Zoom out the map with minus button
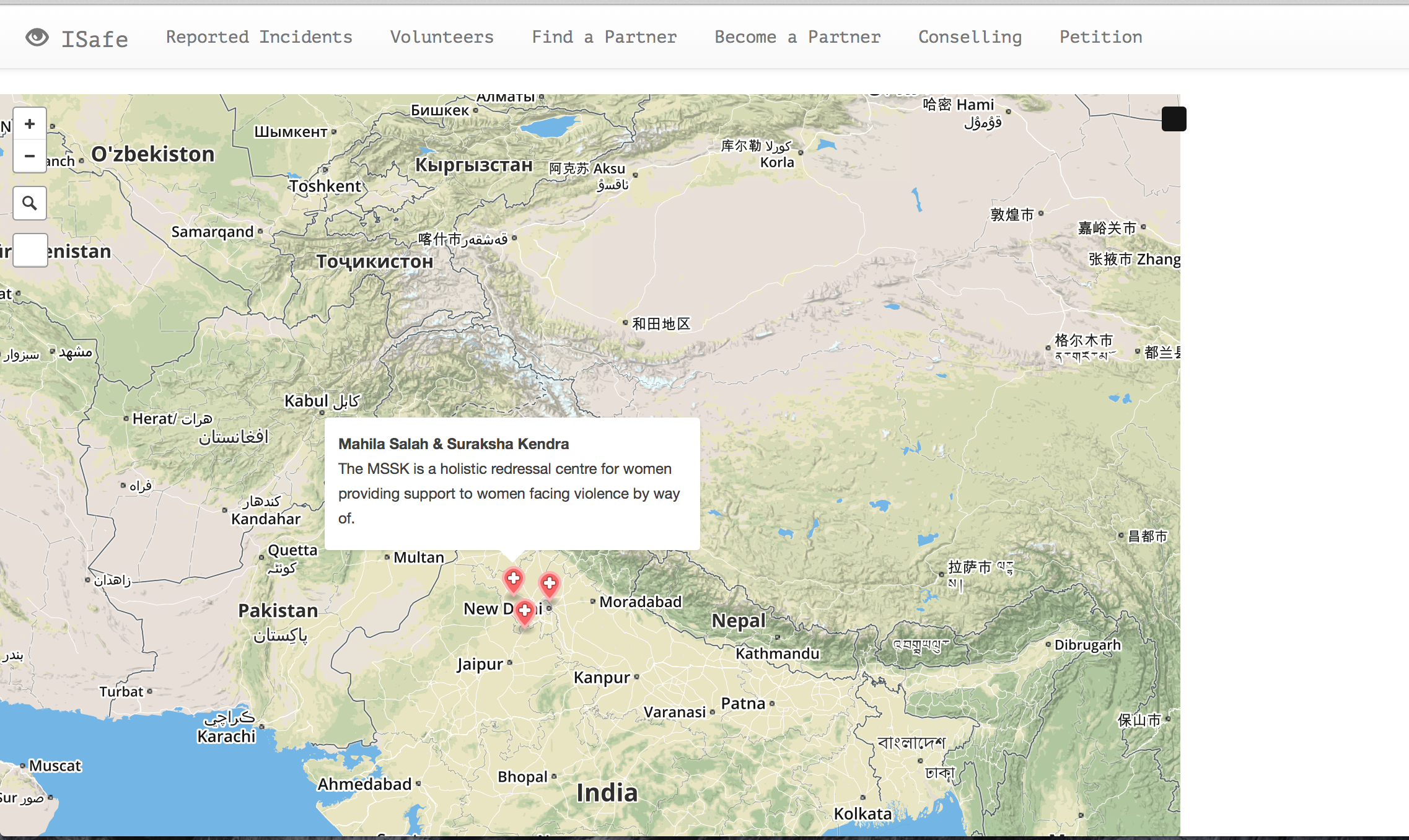This screenshot has height=840, width=1409. (x=30, y=156)
